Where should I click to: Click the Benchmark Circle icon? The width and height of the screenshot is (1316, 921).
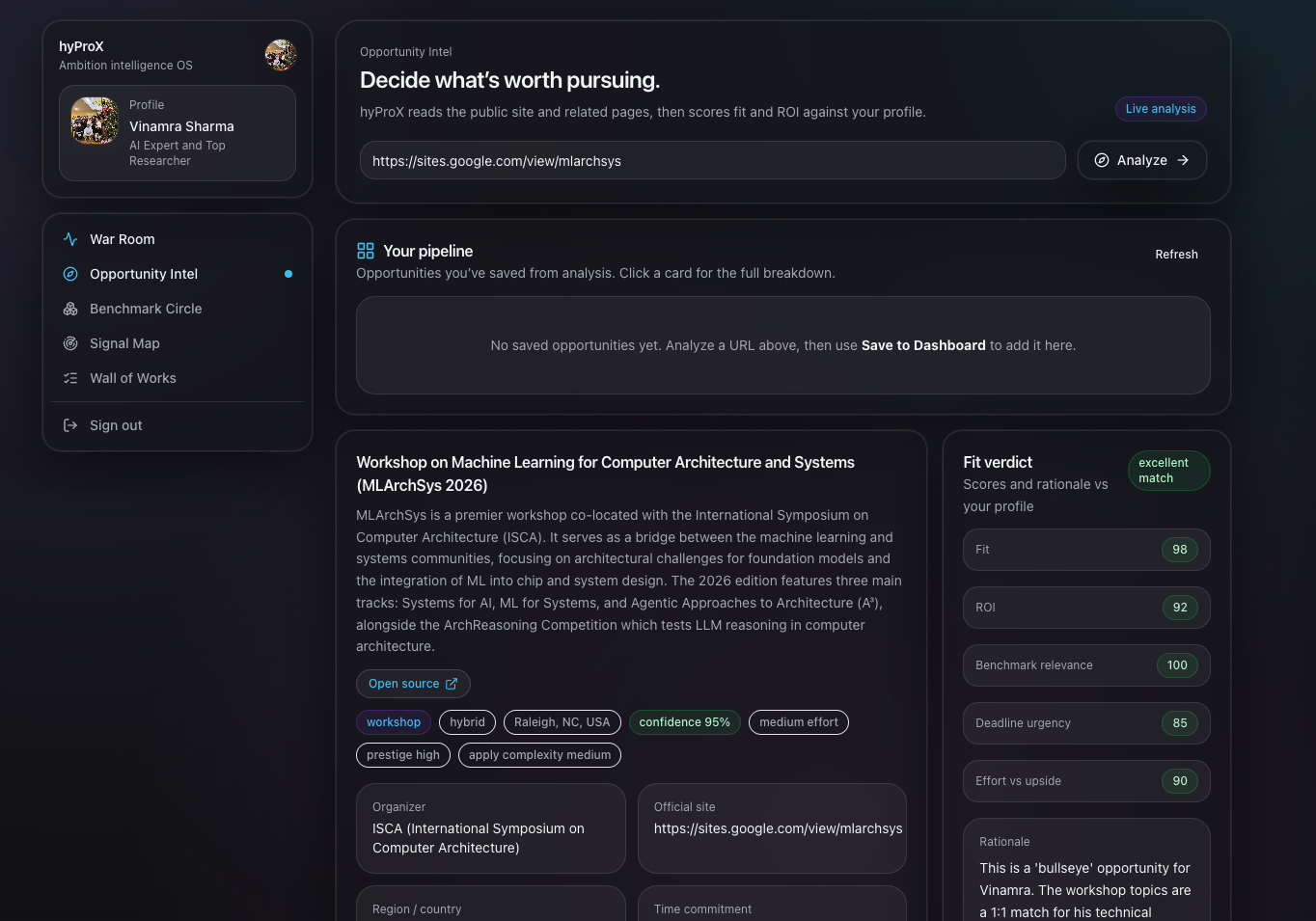[70, 309]
